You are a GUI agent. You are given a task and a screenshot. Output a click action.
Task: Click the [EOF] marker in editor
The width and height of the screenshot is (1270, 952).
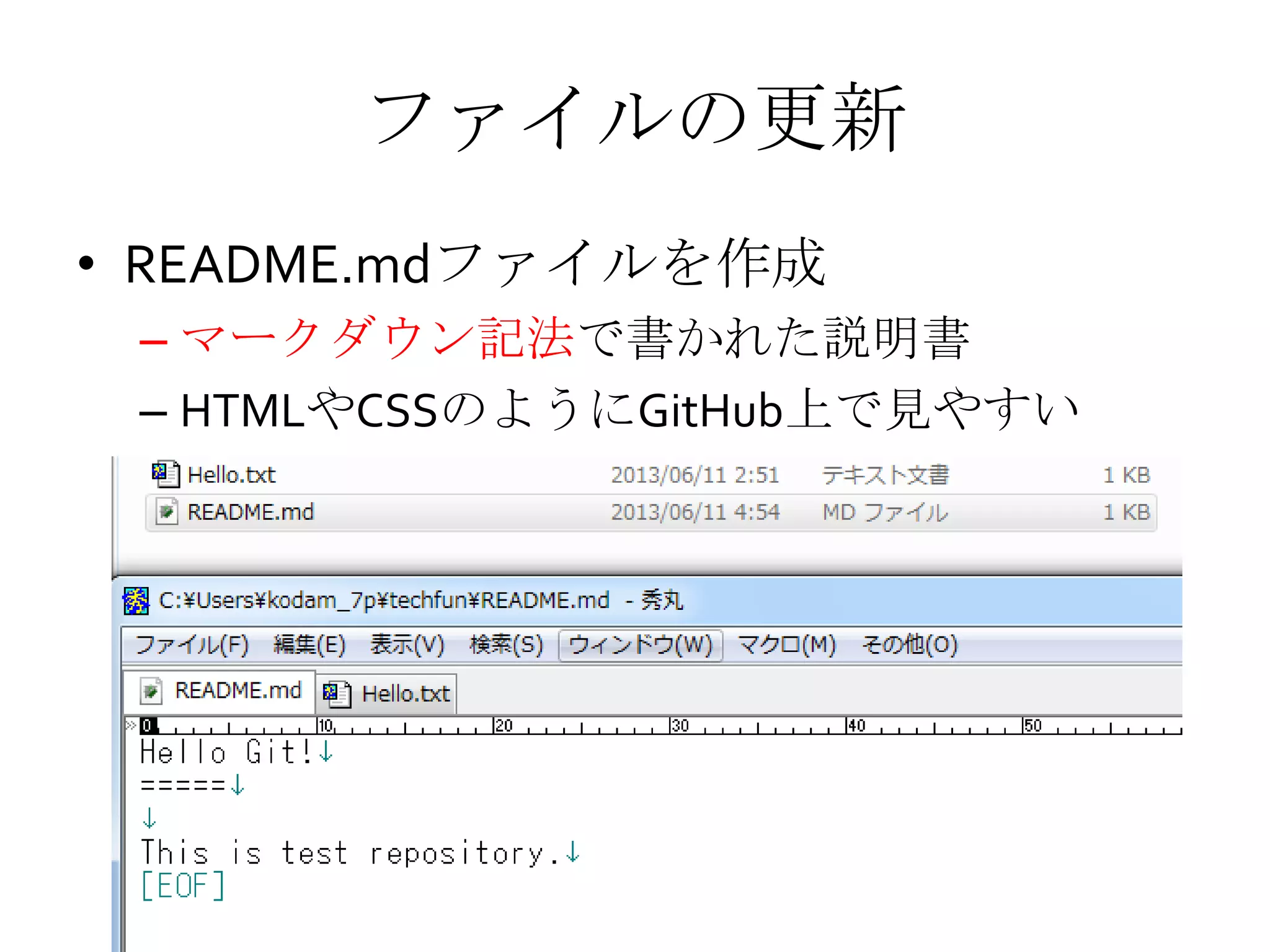point(182,885)
